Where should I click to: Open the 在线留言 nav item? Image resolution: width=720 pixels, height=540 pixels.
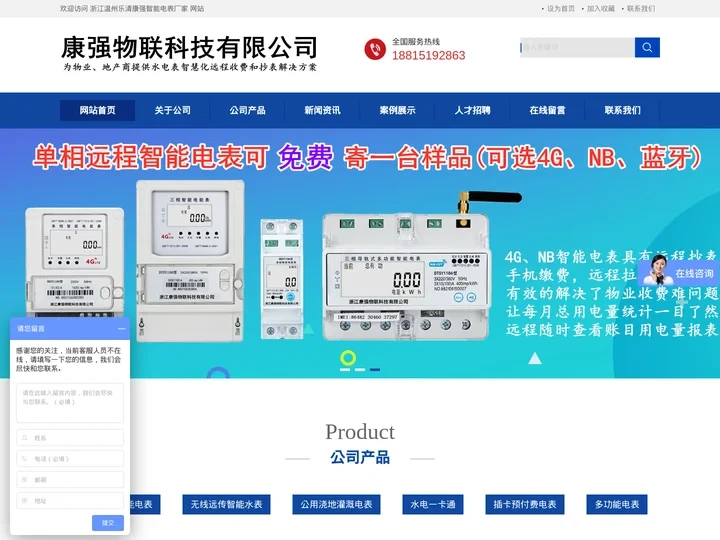coord(547,110)
